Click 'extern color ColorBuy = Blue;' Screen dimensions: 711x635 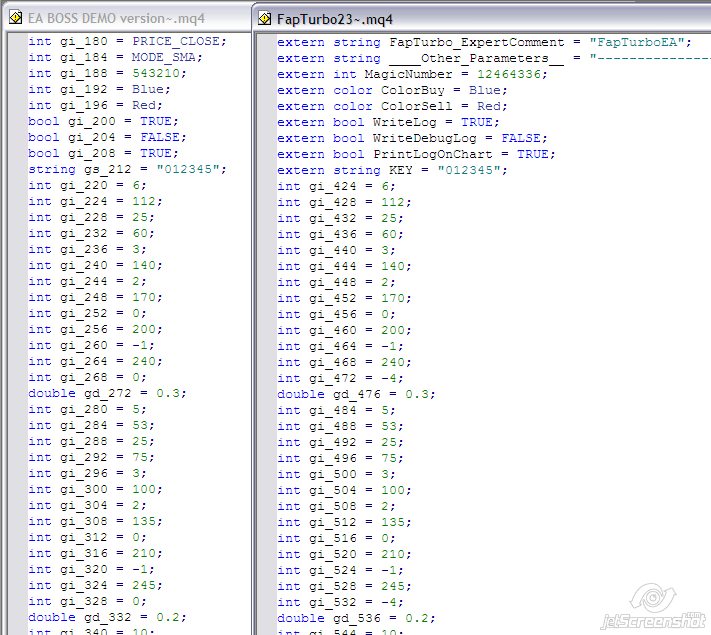point(392,90)
